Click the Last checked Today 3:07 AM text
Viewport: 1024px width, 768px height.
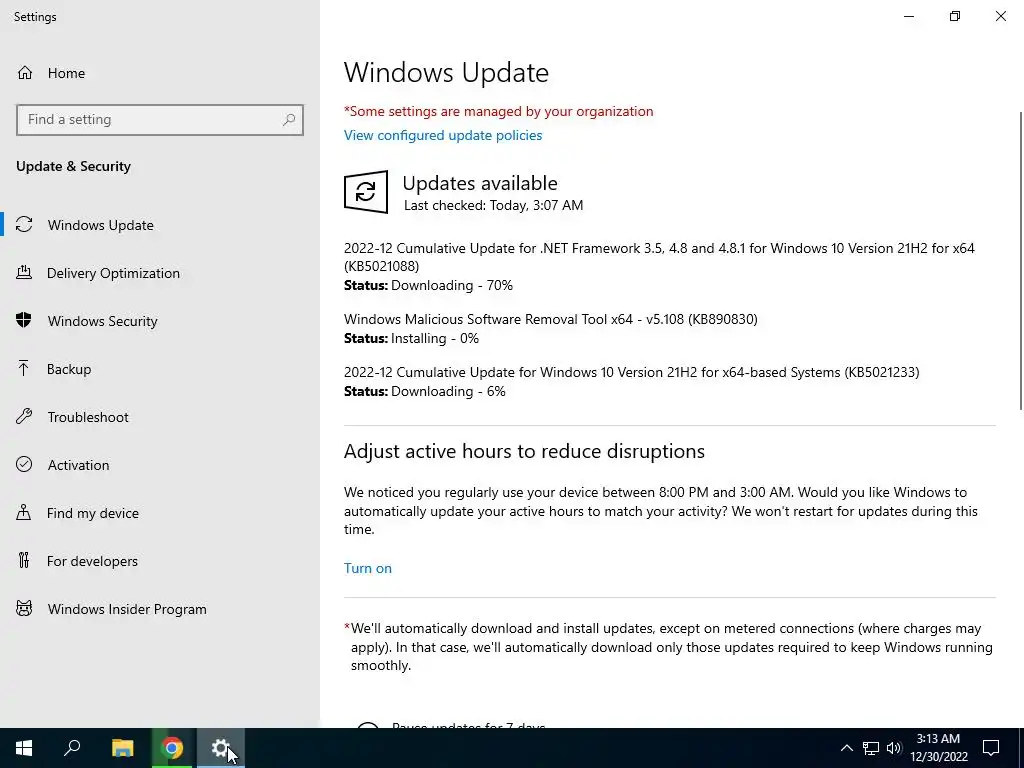pos(493,205)
